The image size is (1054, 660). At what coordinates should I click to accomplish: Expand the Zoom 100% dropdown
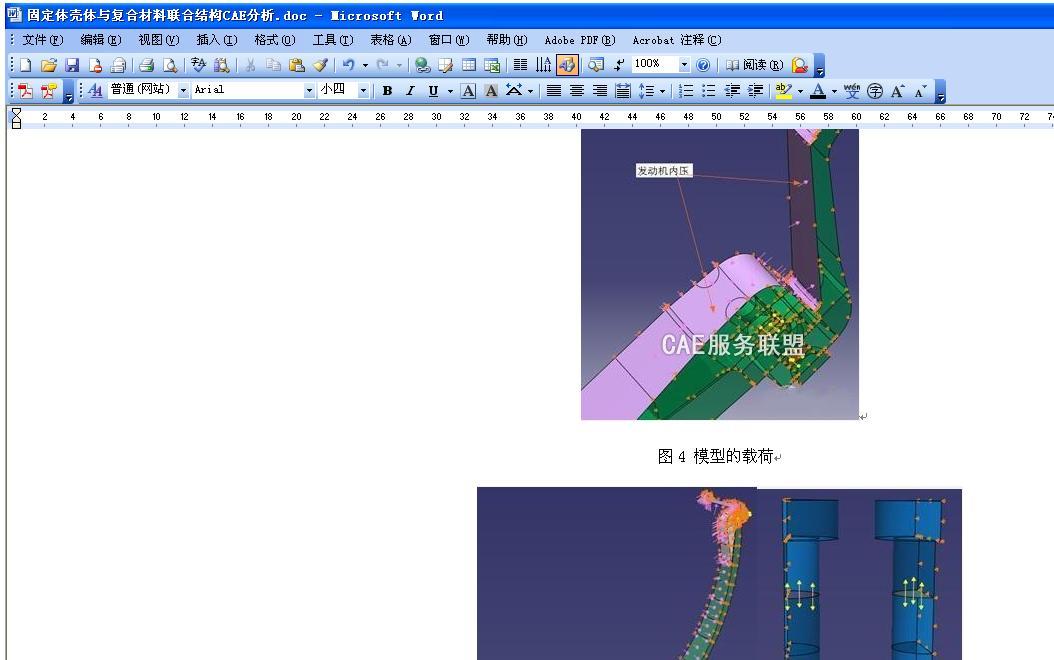pyautogui.click(x=685, y=65)
